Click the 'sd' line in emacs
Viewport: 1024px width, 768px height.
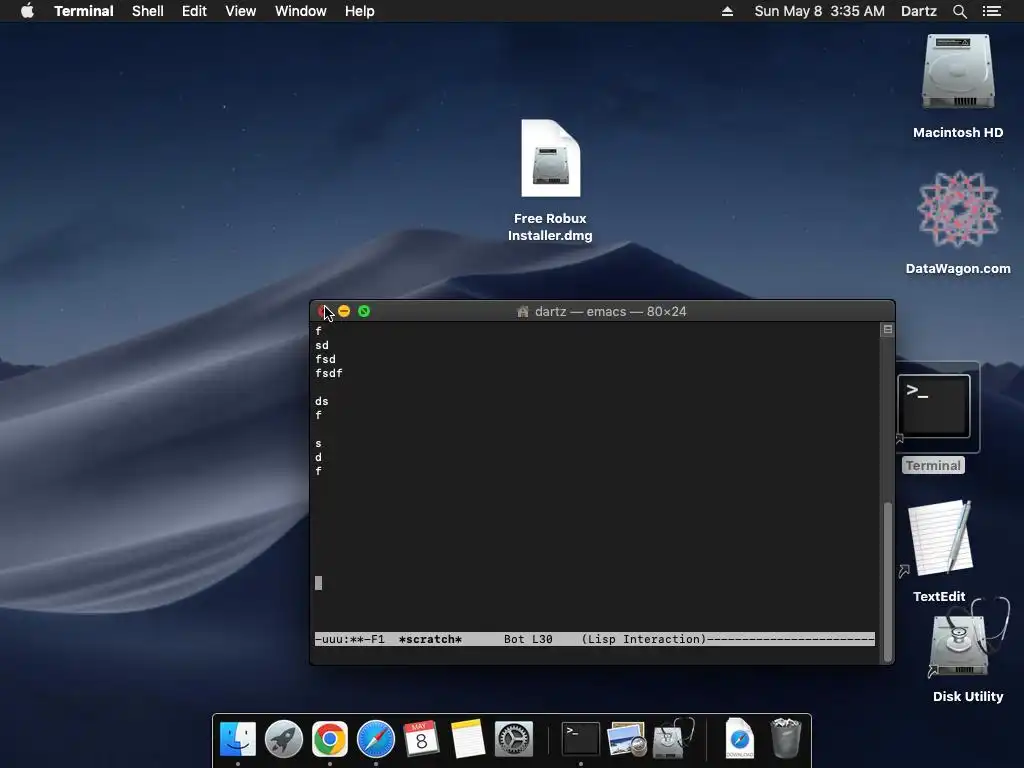[322, 345]
